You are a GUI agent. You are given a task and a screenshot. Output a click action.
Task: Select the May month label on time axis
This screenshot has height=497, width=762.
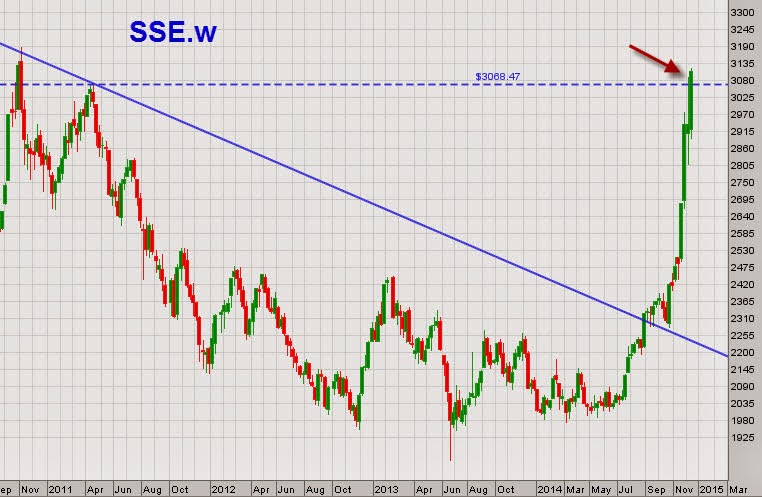601,489
